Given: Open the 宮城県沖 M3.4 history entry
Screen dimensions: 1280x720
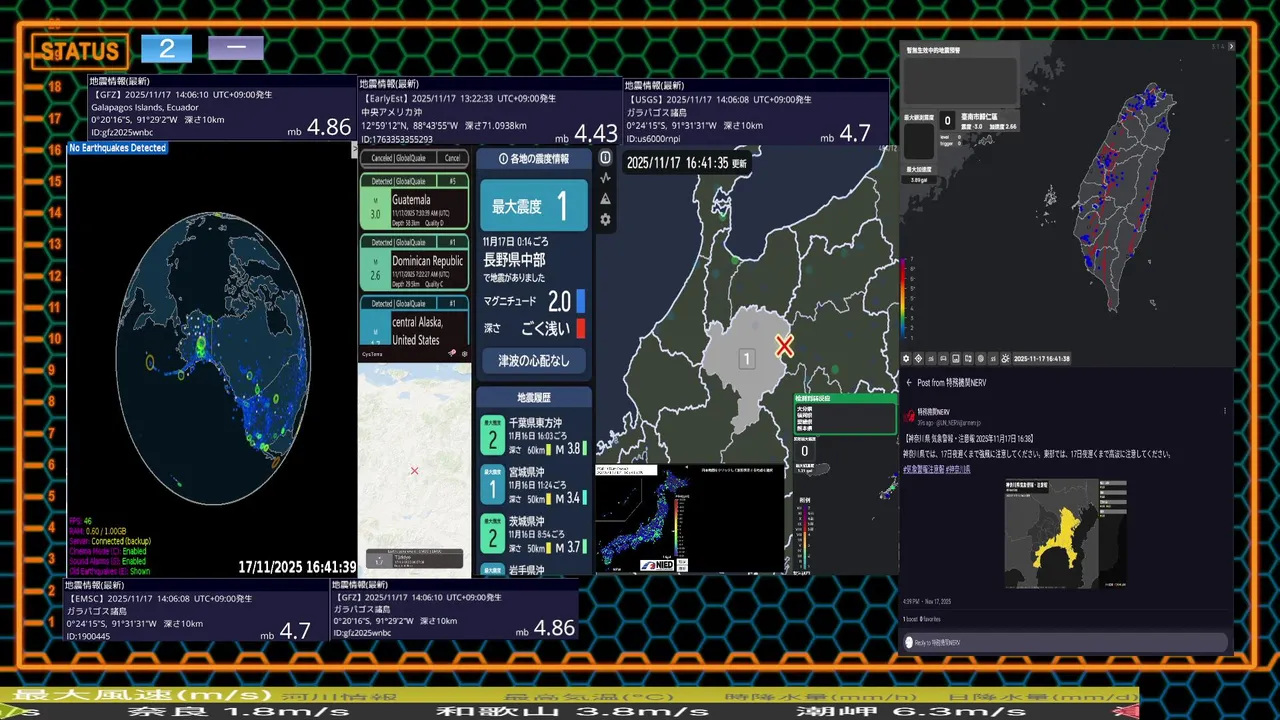Looking at the screenshot, I should [x=534, y=484].
